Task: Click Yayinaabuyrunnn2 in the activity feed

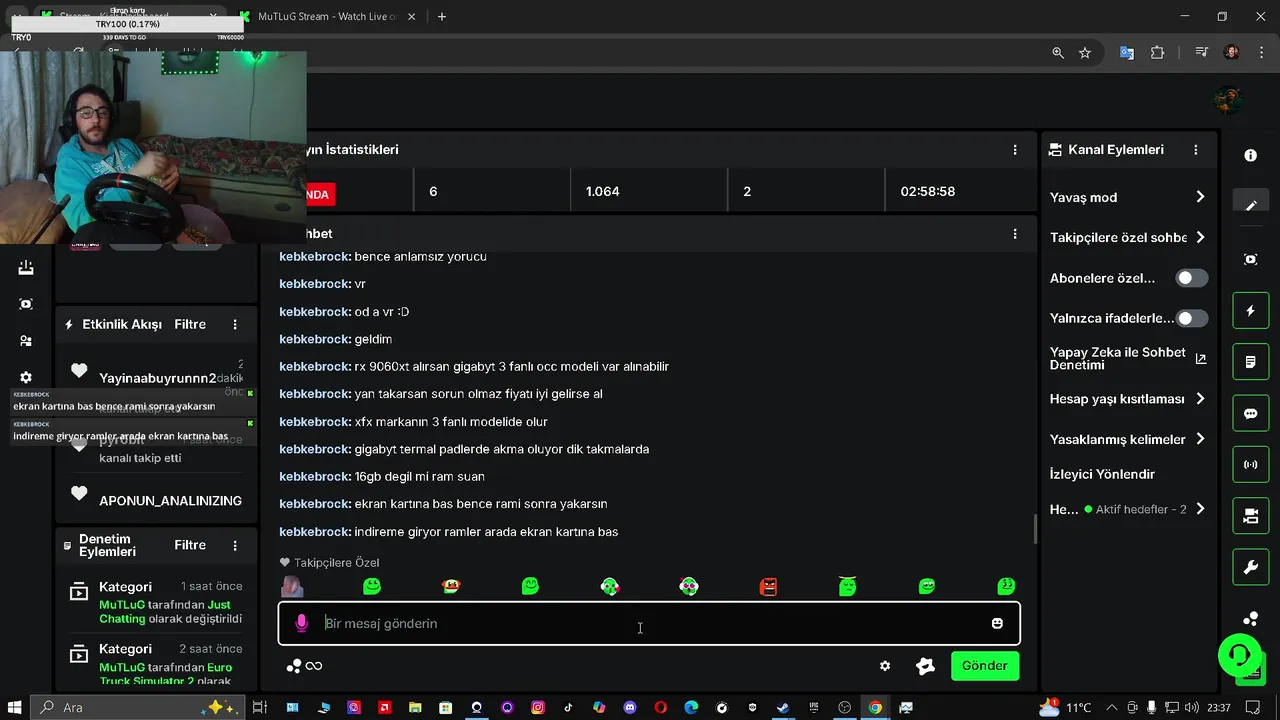Action: [x=158, y=378]
